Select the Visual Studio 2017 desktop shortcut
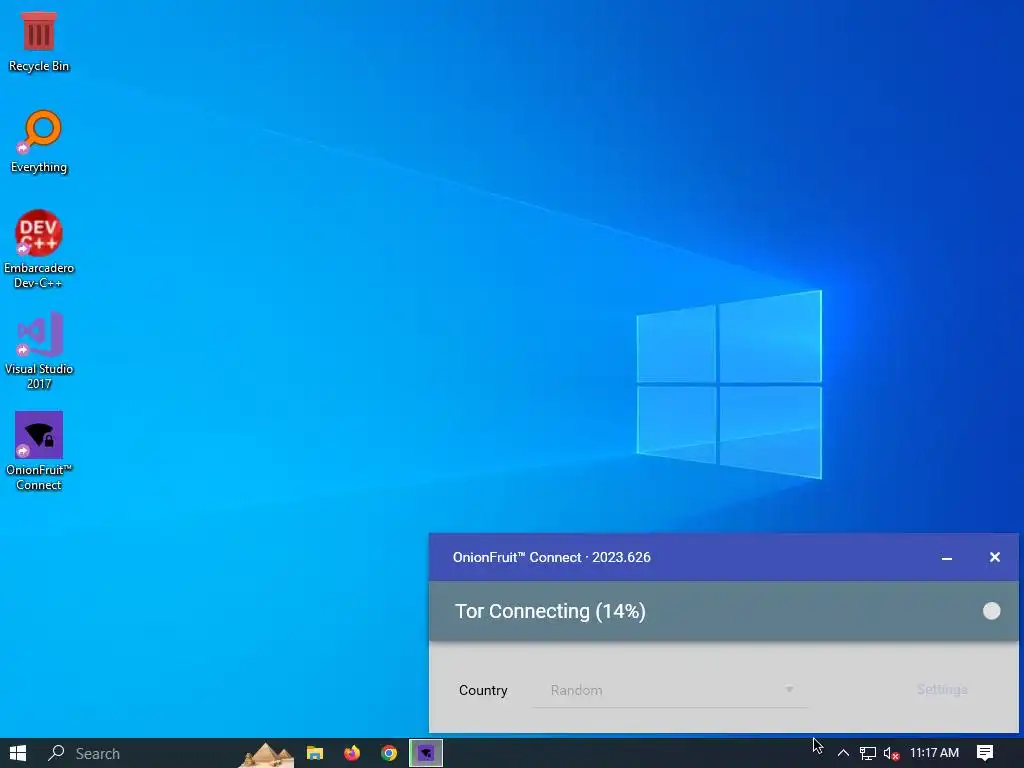This screenshot has width=1024, height=768. coord(39,351)
